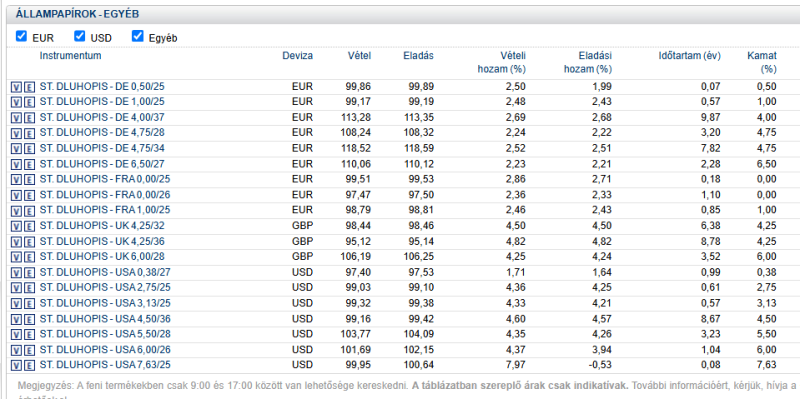Sort by the Deviza column header
This screenshot has height=399, width=800.
point(297,56)
